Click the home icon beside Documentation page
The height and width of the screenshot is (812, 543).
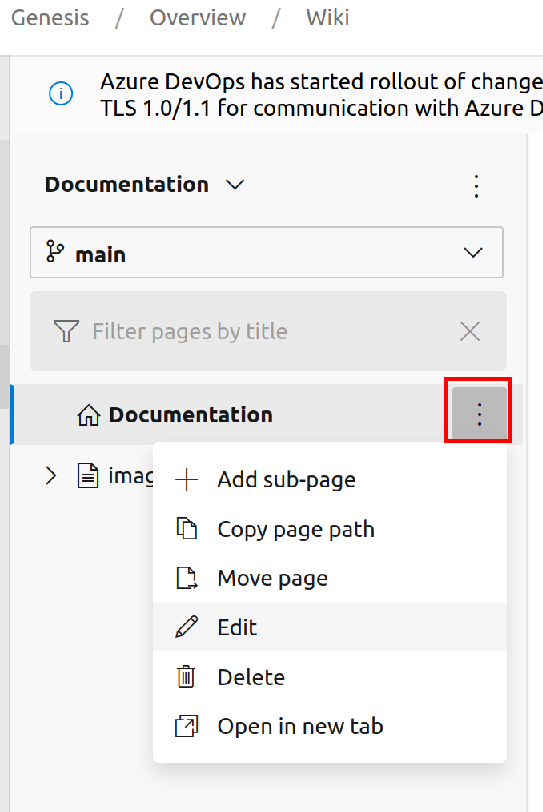89,415
